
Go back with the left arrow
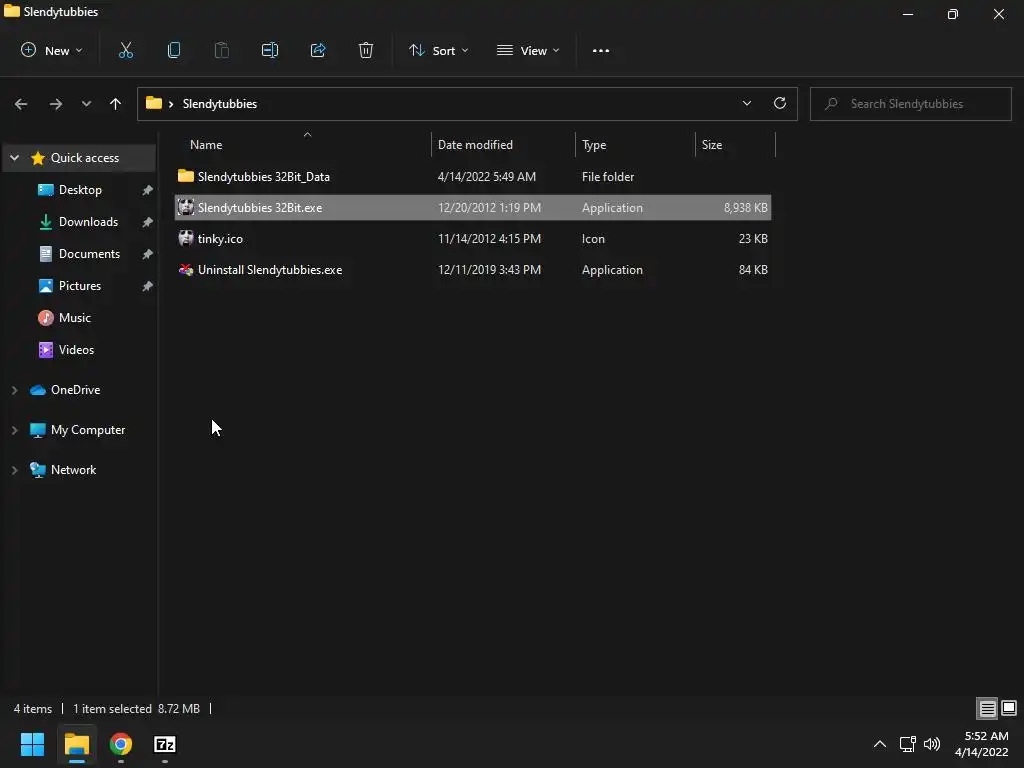point(21,104)
